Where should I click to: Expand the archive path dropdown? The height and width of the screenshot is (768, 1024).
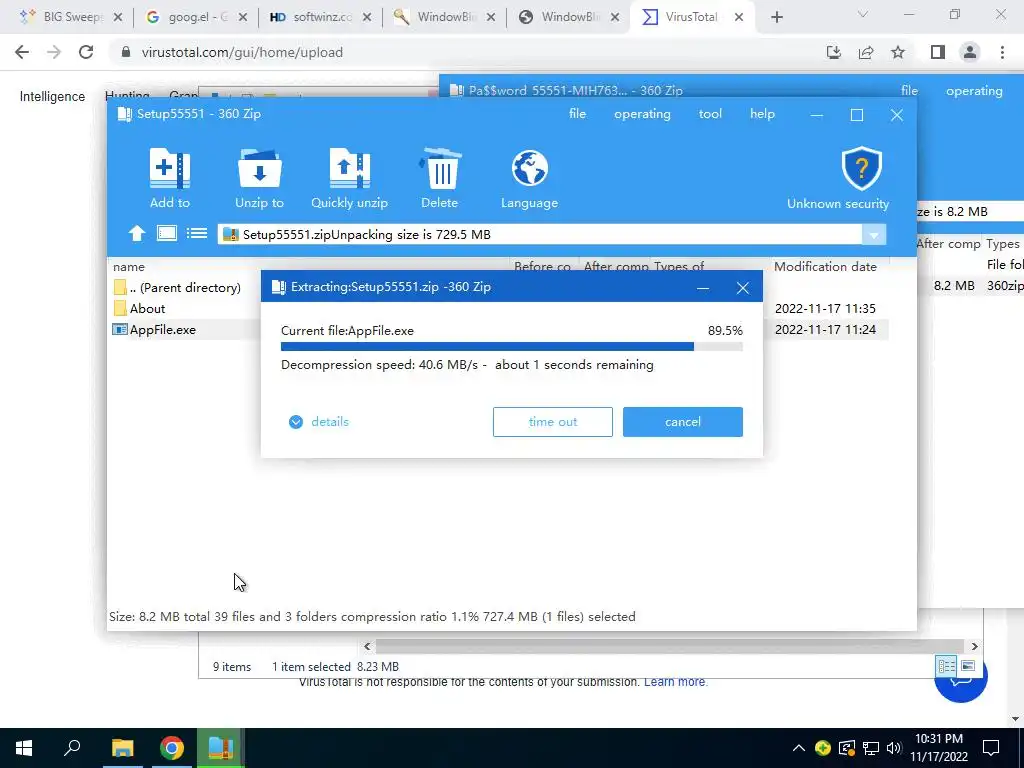pos(874,234)
